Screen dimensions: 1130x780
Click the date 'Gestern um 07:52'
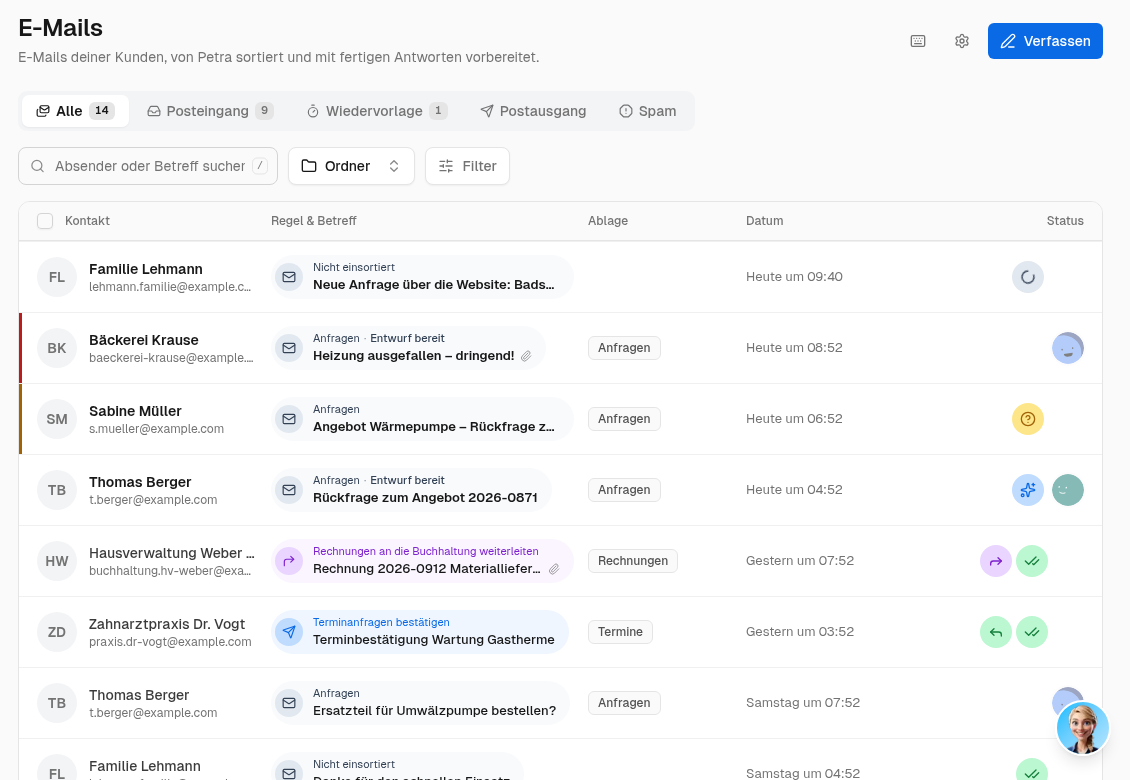coord(800,561)
